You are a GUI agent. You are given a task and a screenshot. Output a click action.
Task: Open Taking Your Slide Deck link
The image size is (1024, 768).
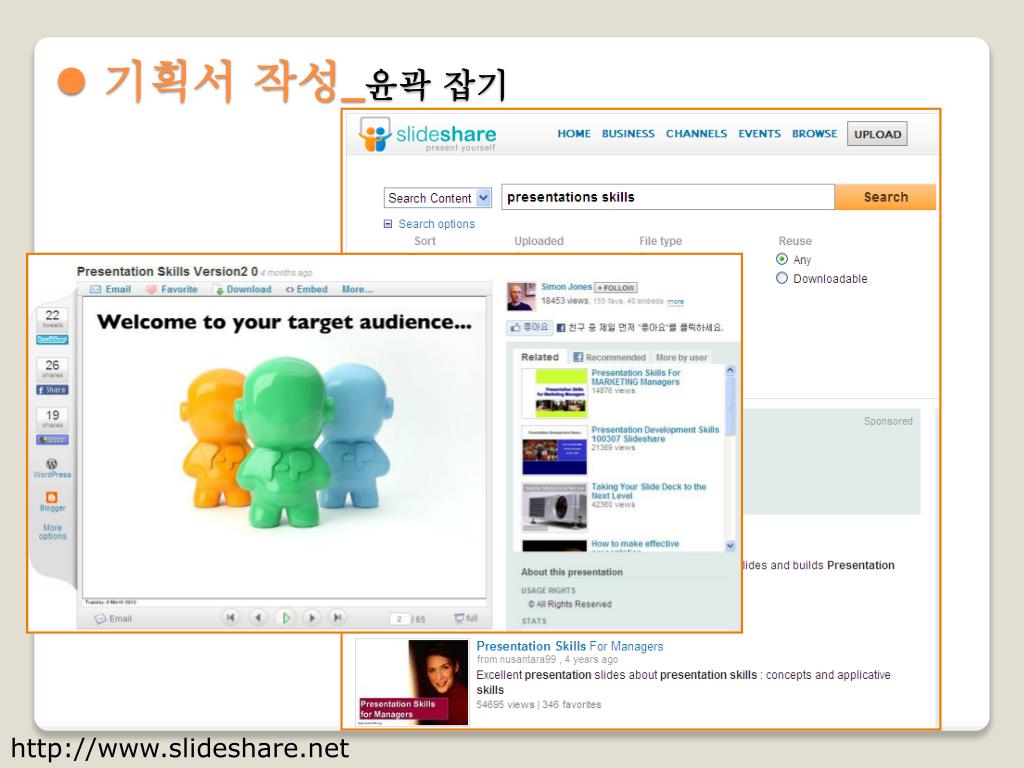648,491
